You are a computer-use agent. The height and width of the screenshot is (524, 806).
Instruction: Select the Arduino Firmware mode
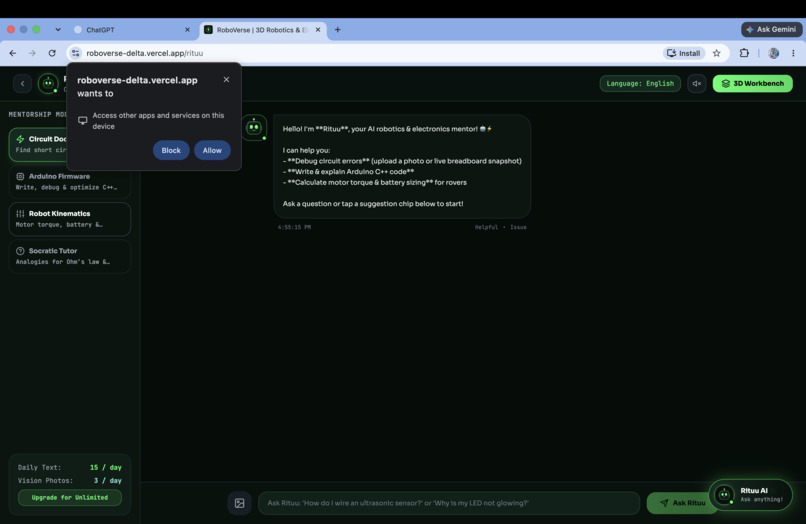pos(69,182)
